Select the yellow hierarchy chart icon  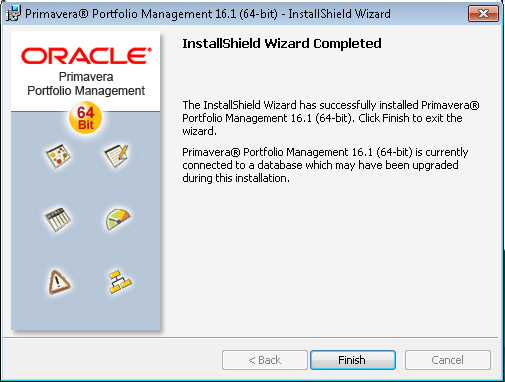120,282
